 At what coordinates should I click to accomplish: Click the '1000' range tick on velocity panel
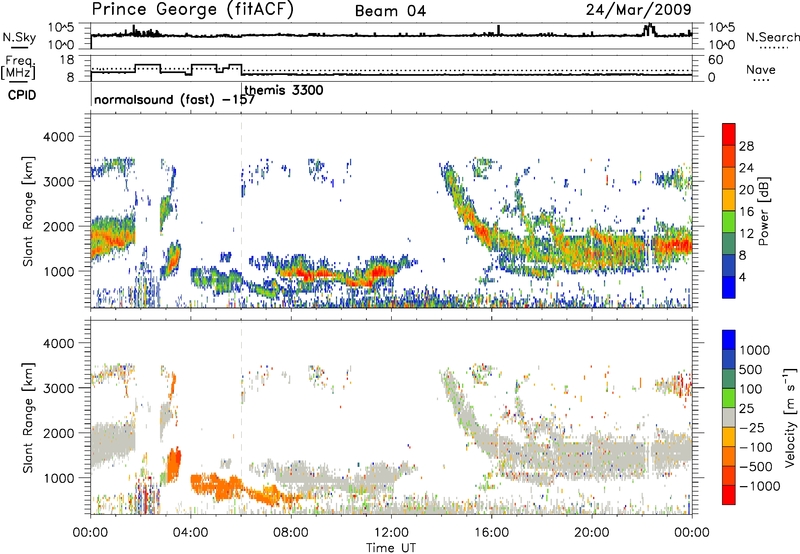point(58,478)
